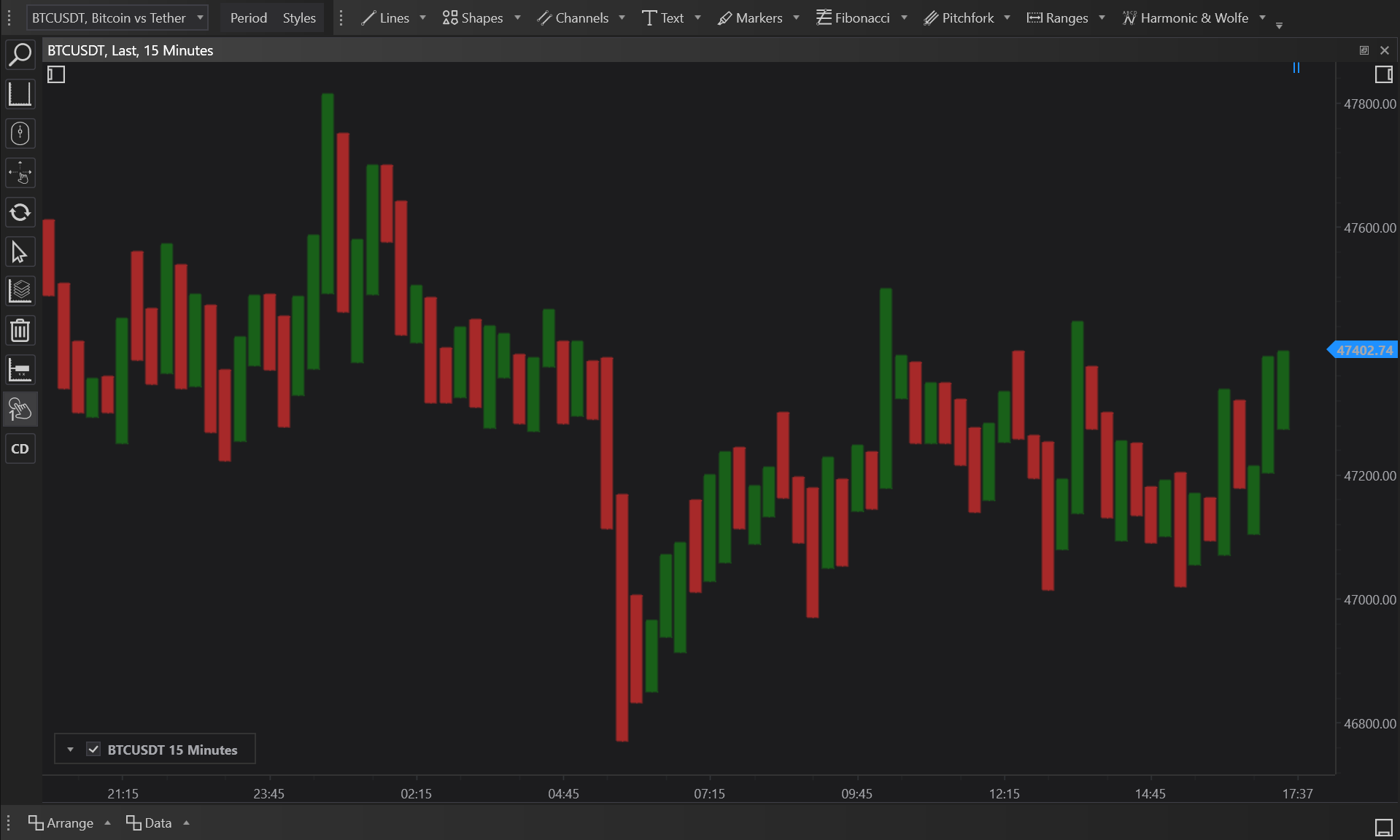1400x840 pixels.
Task: Open the Styles menu
Action: (x=299, y=18)
